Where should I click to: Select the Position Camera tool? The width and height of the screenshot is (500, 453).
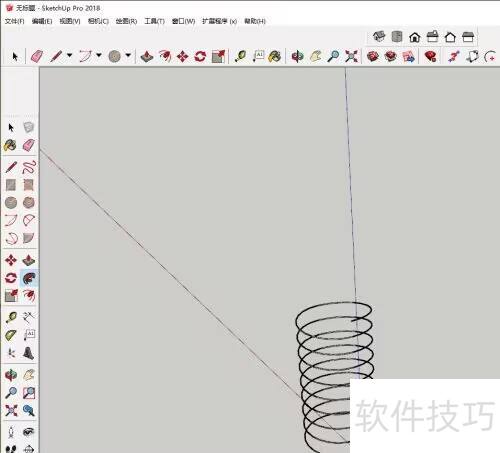[x=11, y=432]
